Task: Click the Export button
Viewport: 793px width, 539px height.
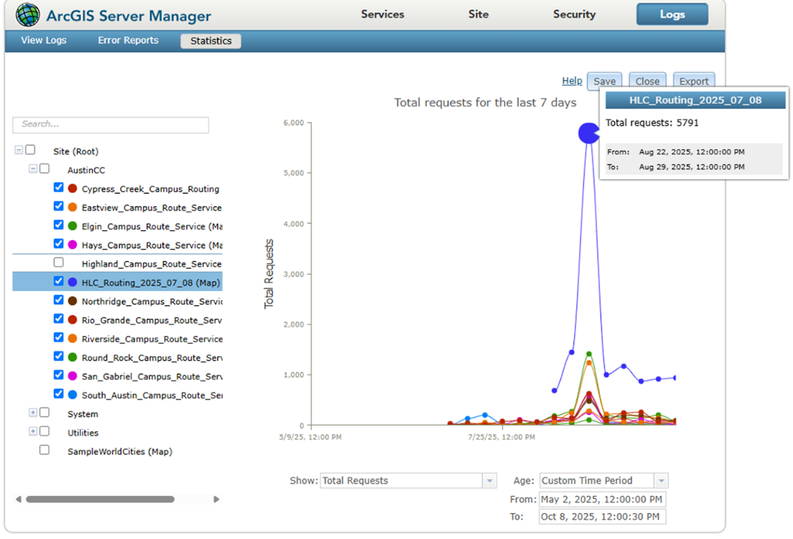Action: pos(694,81)
